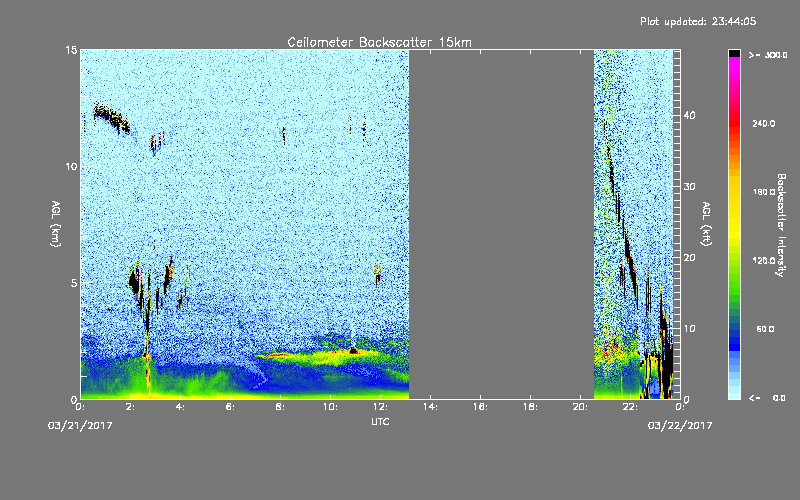This screenshot has width=800, height=500.
Task: Click the descending cloud band after 21 UTC
Action: click(x=622, y=214)
